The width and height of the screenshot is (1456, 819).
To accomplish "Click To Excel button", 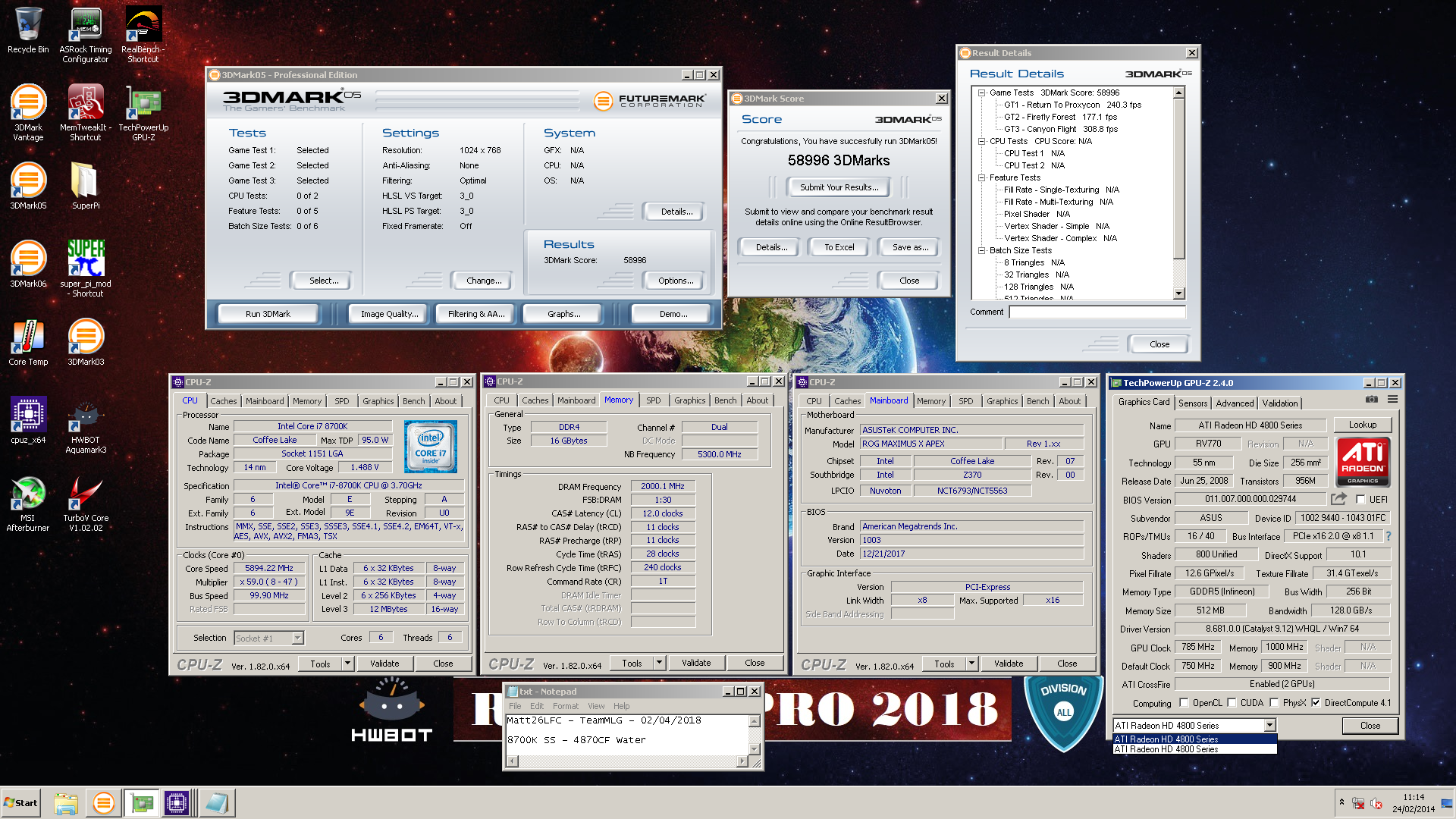I will pos(839,247).
